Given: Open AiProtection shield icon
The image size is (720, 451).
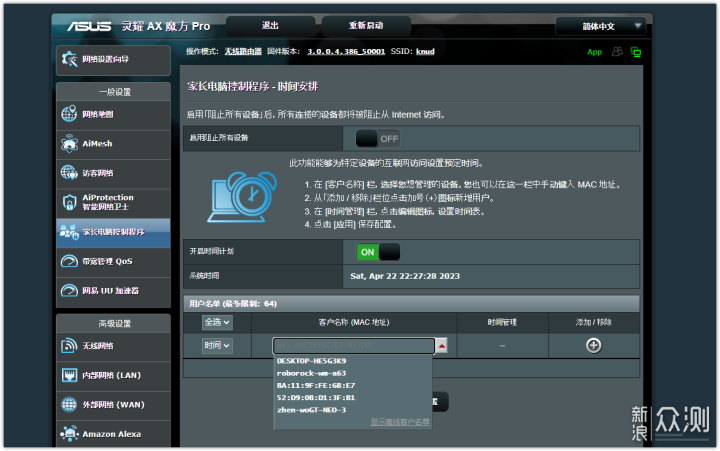Looking at the screenshot, I should [x=69, y=202].
